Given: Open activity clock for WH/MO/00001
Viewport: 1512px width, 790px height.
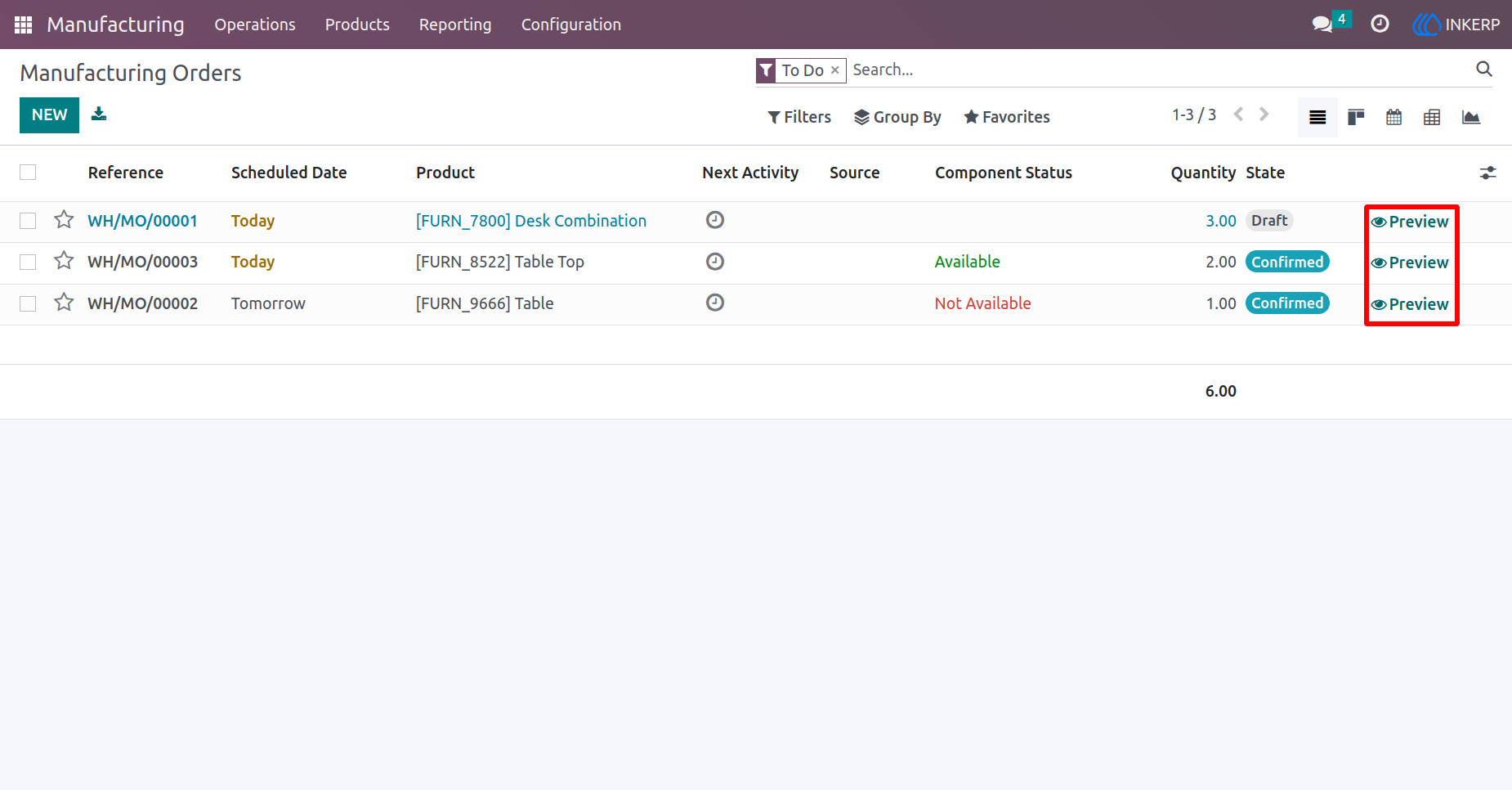Looking at the screenshot, I should coord(715,220).
